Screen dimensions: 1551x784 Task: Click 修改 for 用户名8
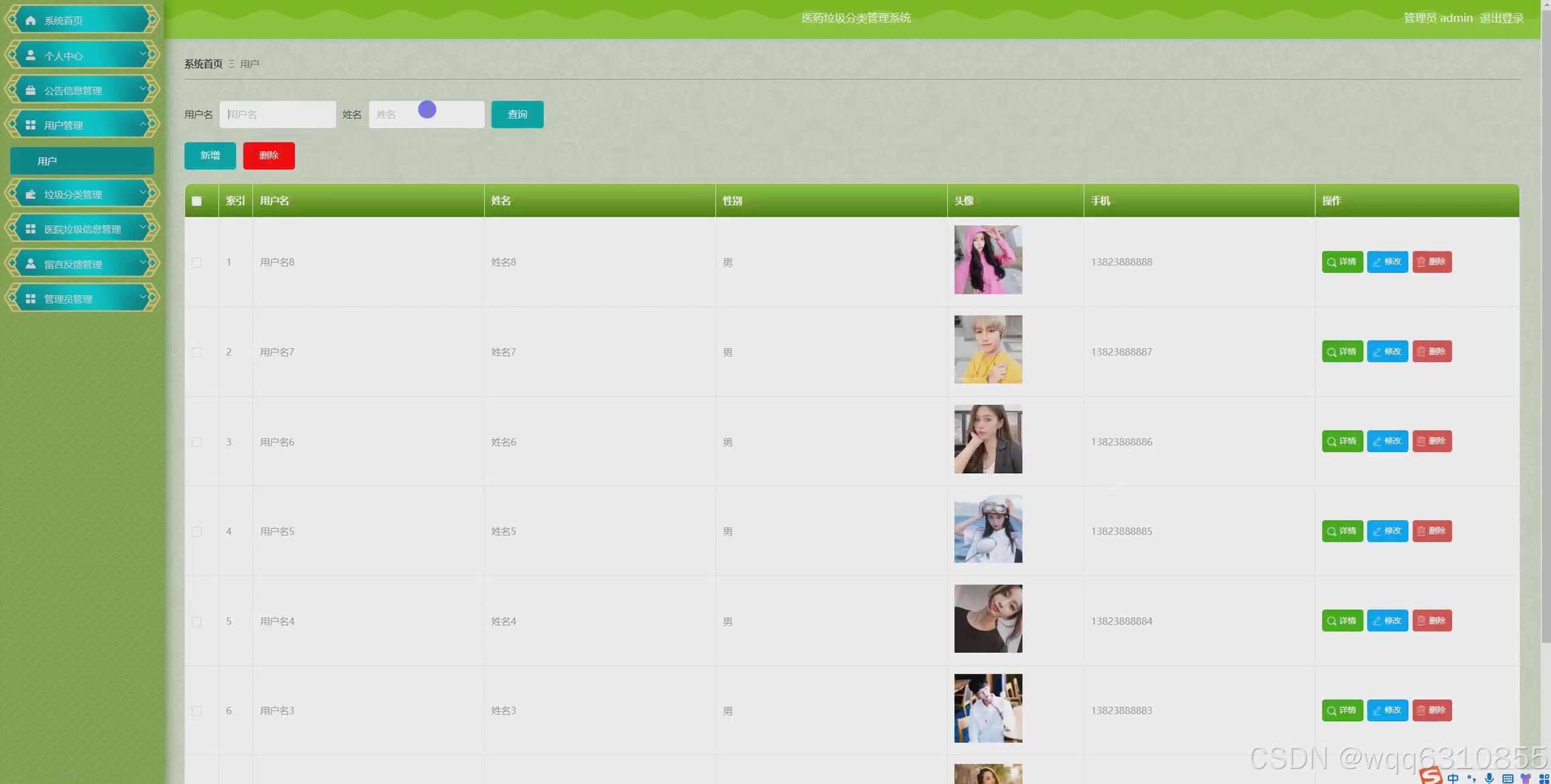click(x=1387, y=262)
